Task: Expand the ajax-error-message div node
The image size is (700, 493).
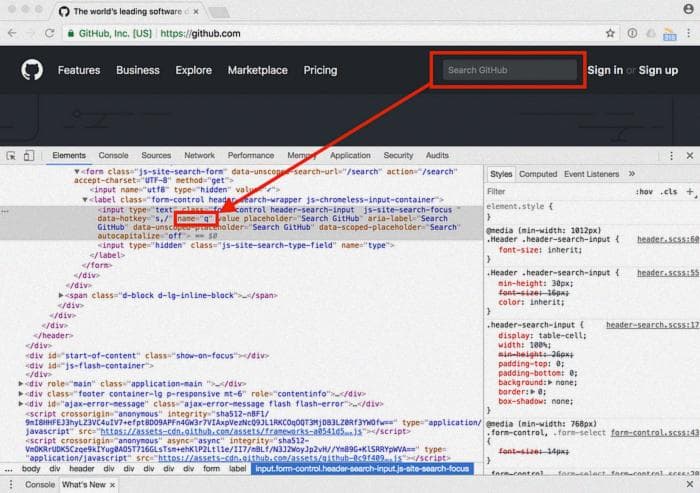Action: coord(21,404)
